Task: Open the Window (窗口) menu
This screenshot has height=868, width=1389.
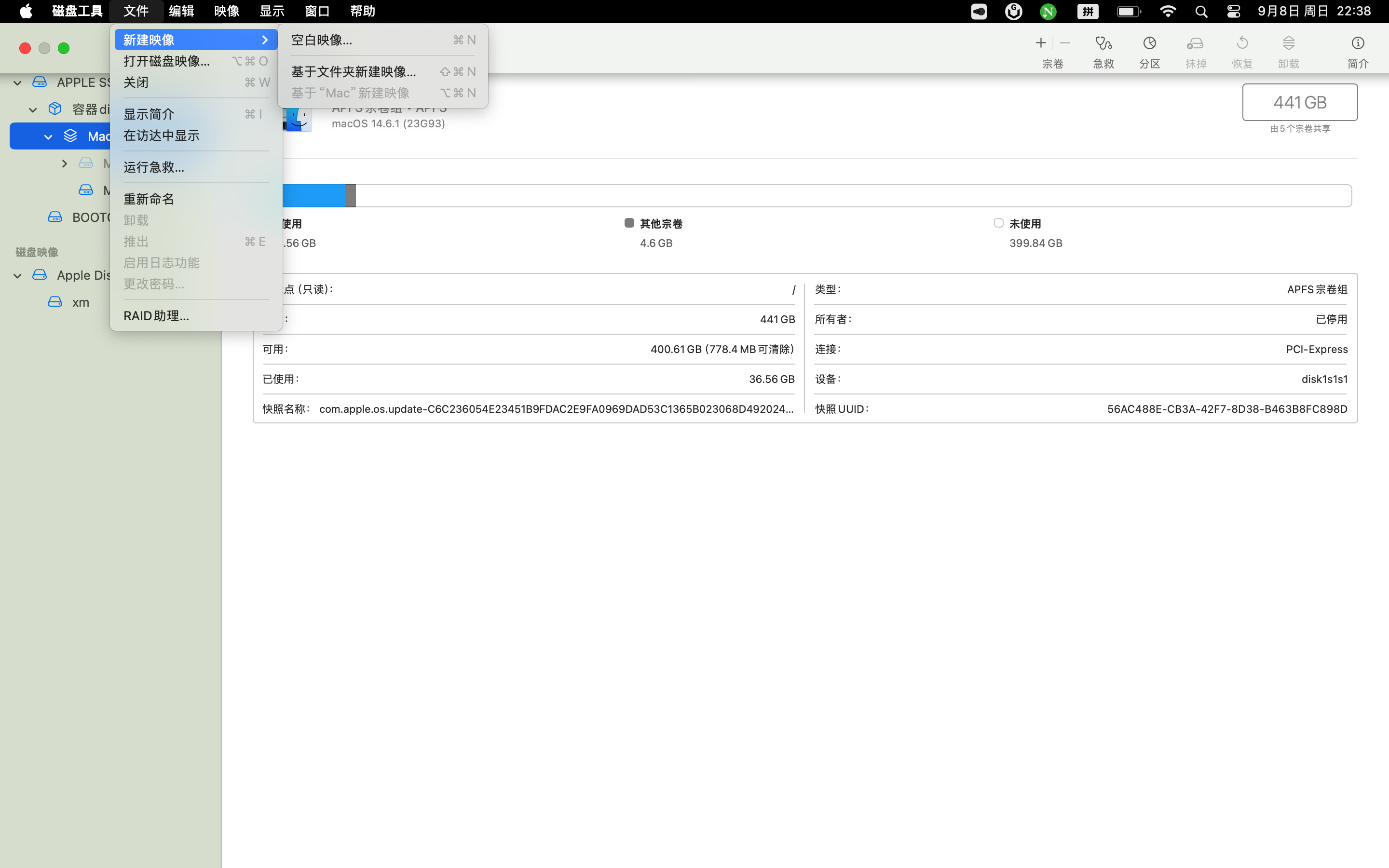Action: (317, 11)
